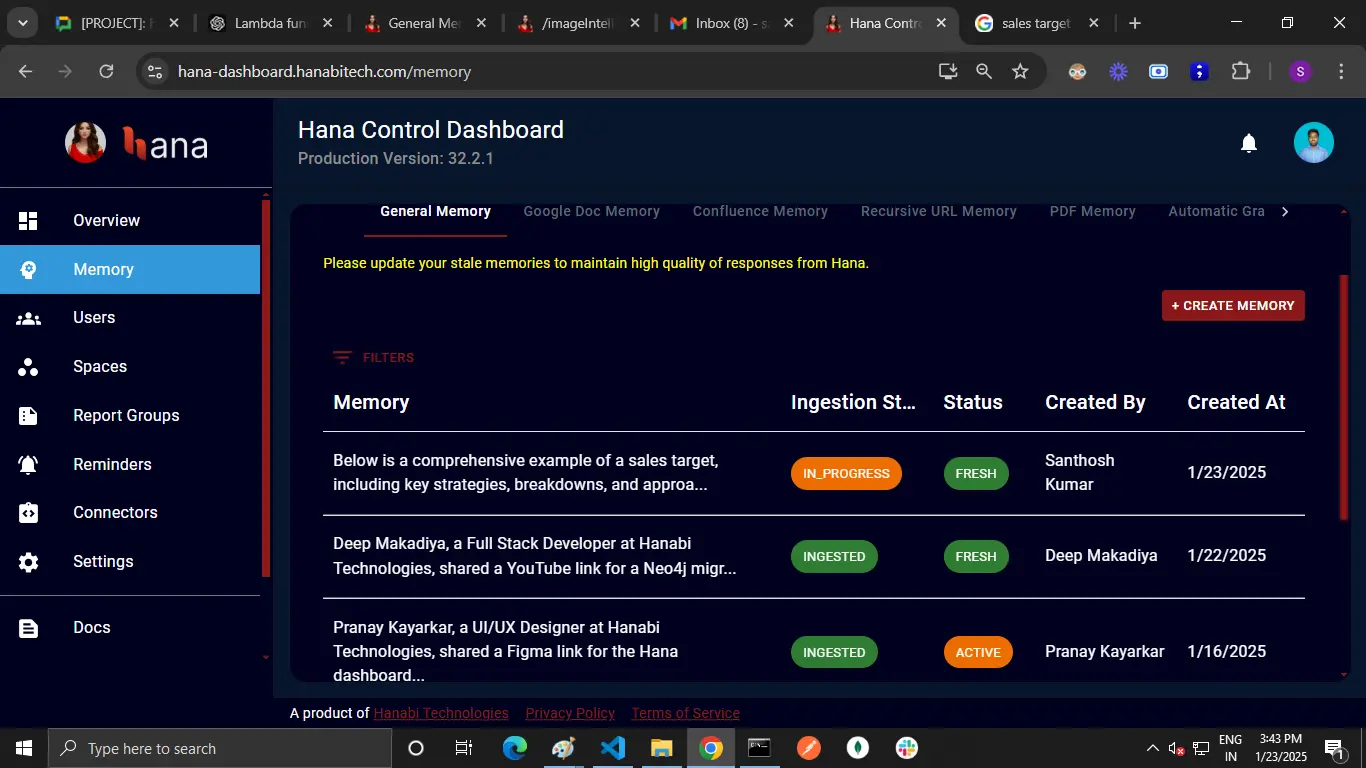This screenshot has width=1366, height=768.
Task: Switch to Lambda function browser tab
Action: click(271, 23)
